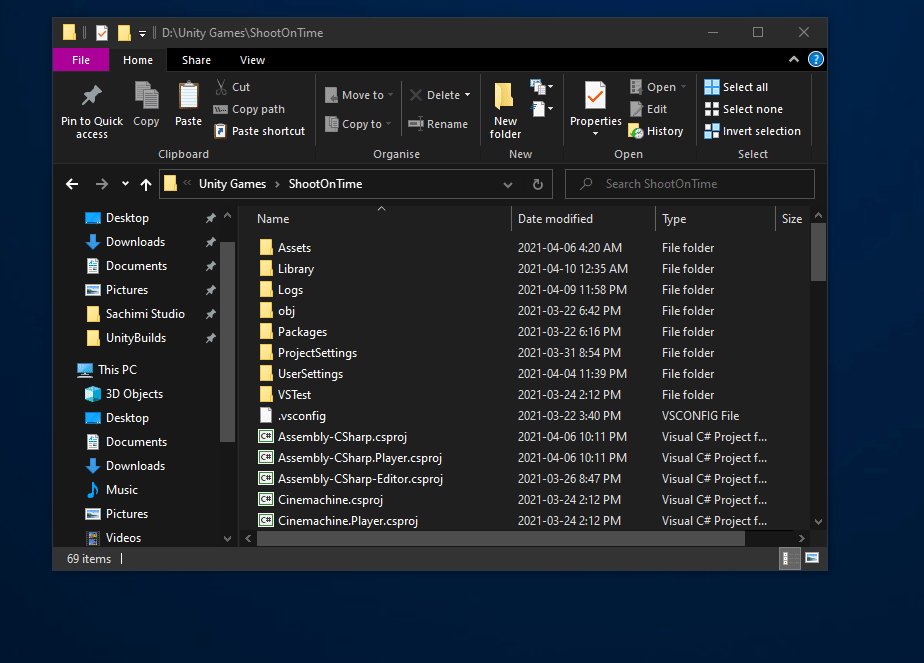Click the New folder quick access toolbar icon
Screen dimensions: 924x663
click(124, 32)
